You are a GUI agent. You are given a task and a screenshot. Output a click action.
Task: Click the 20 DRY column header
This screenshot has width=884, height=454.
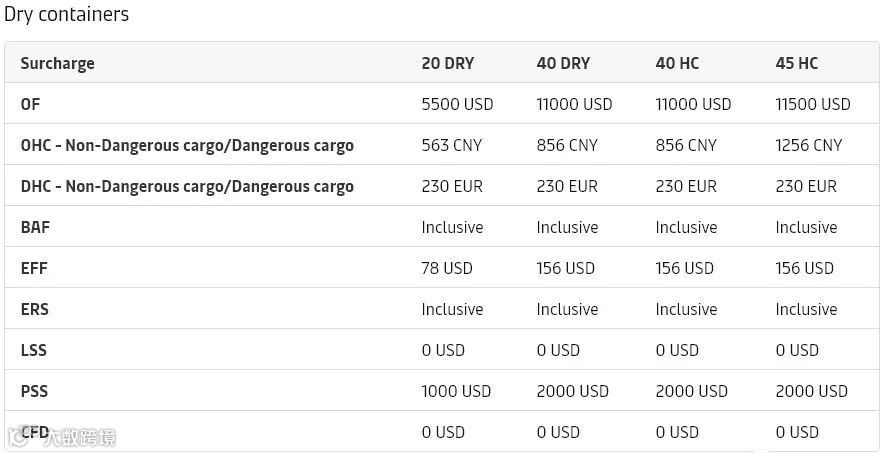pyautogui.click(x=447, y=63)
